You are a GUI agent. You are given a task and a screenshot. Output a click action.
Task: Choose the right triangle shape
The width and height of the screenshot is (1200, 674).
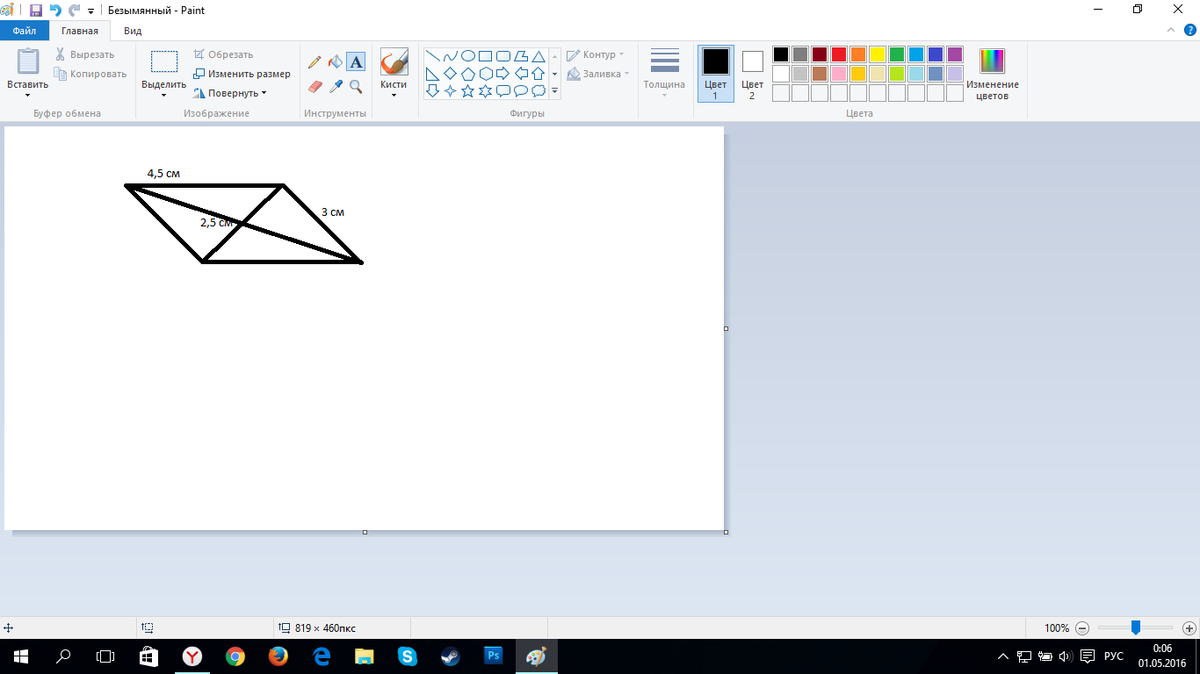[432, 73]
